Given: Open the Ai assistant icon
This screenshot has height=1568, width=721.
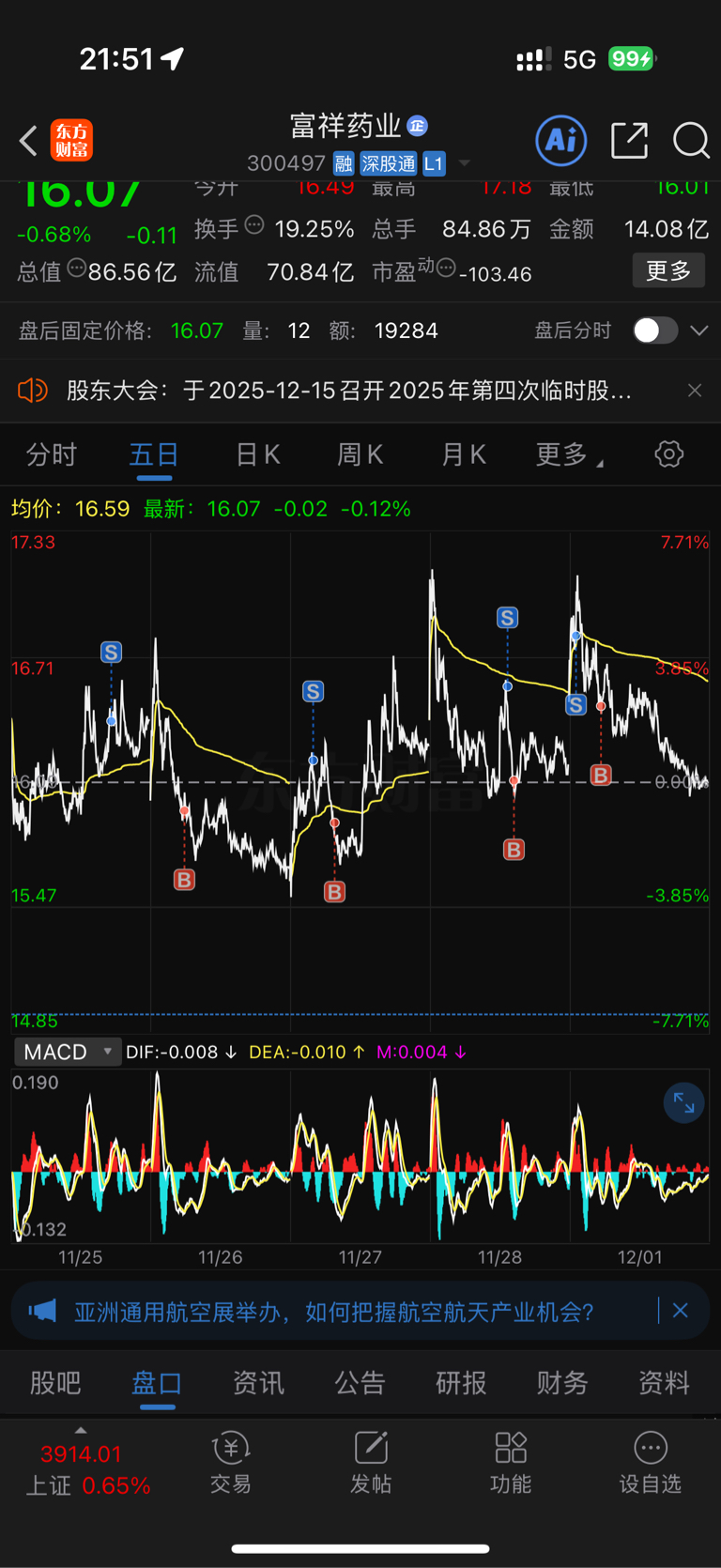Looking at the screenshot, I should pyautogui.click(x=560, y=140).
